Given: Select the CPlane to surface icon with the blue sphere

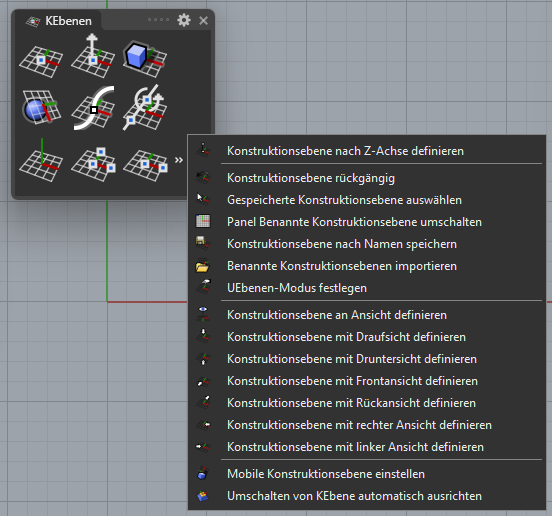Looking at the screenshot, I should (41, 106).
